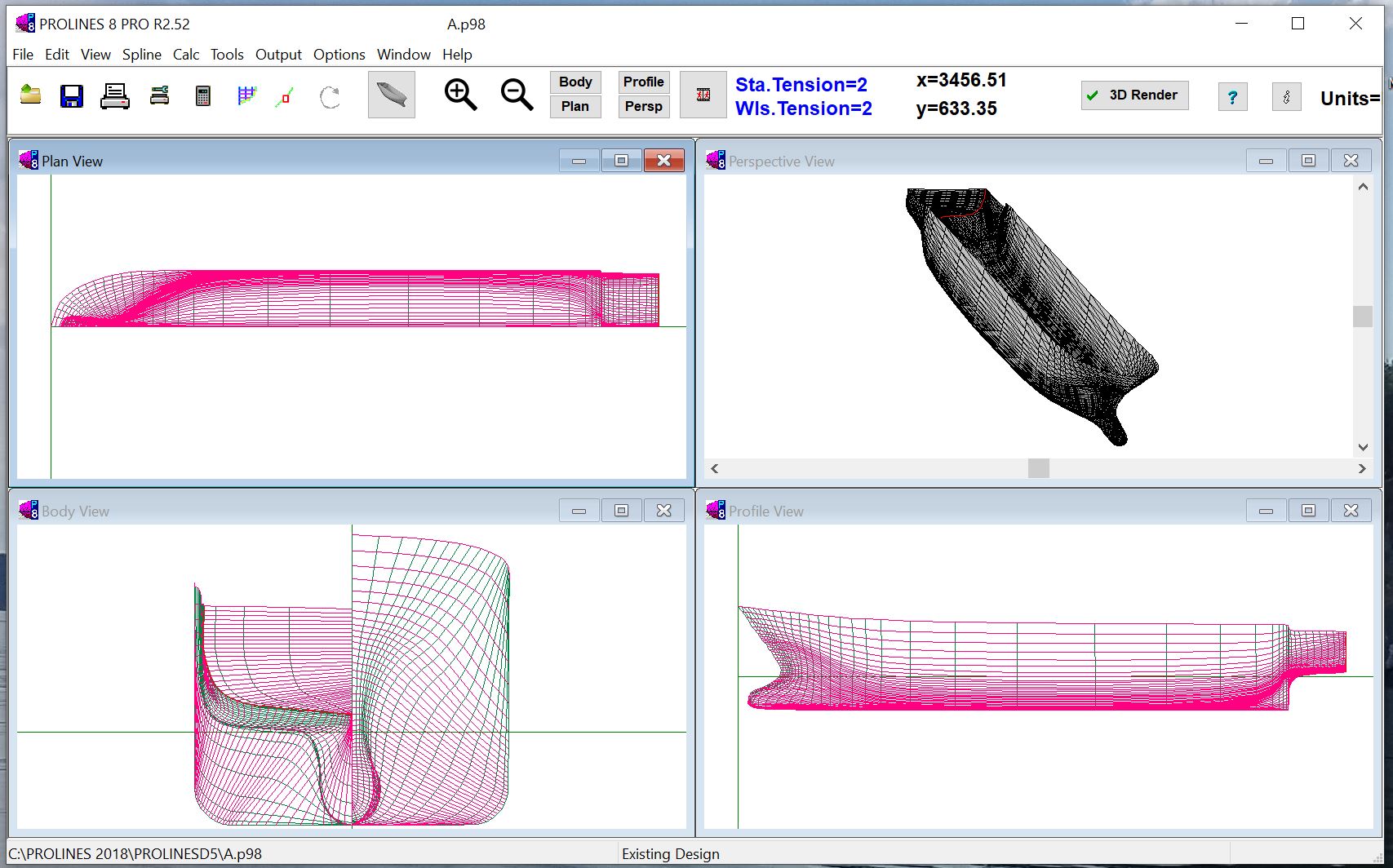The image size is (1393, 868).
Task: Click vertical scrollbar thumb in Perspective View
Action: coord(1363,317)
